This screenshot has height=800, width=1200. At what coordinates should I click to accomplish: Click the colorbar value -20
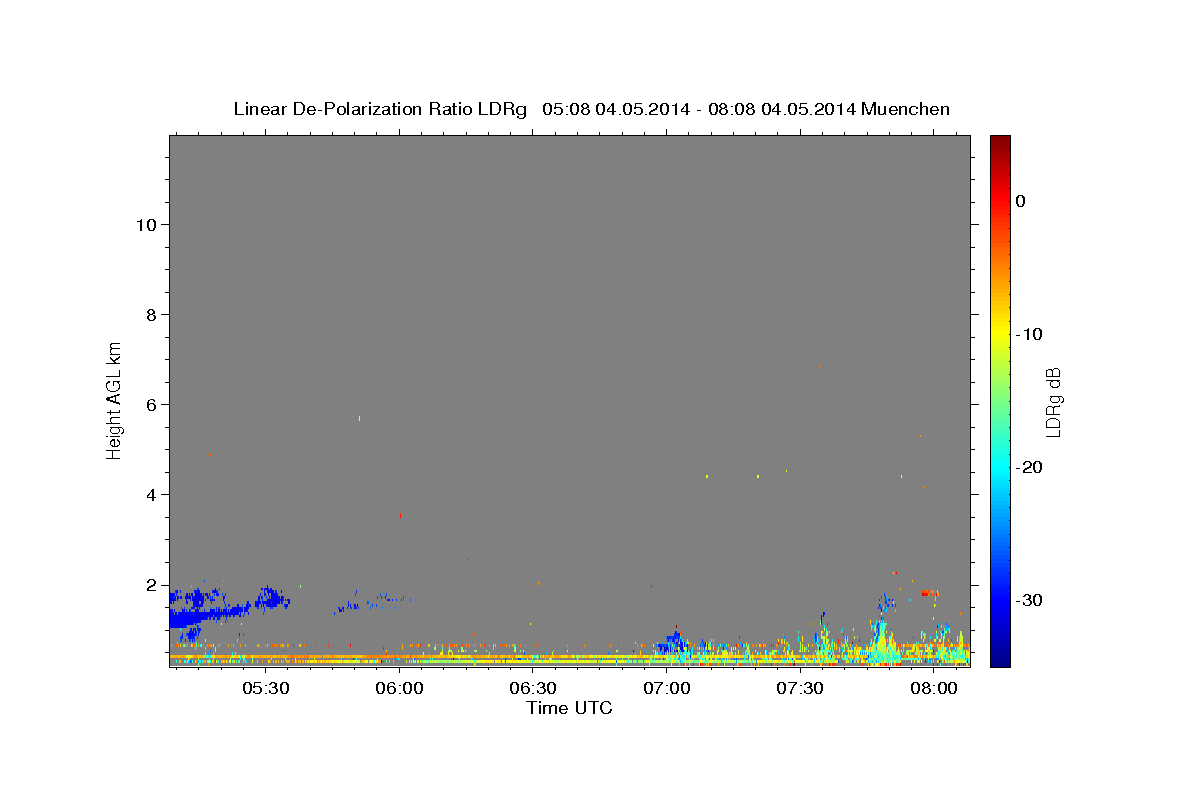[1030, 467]
